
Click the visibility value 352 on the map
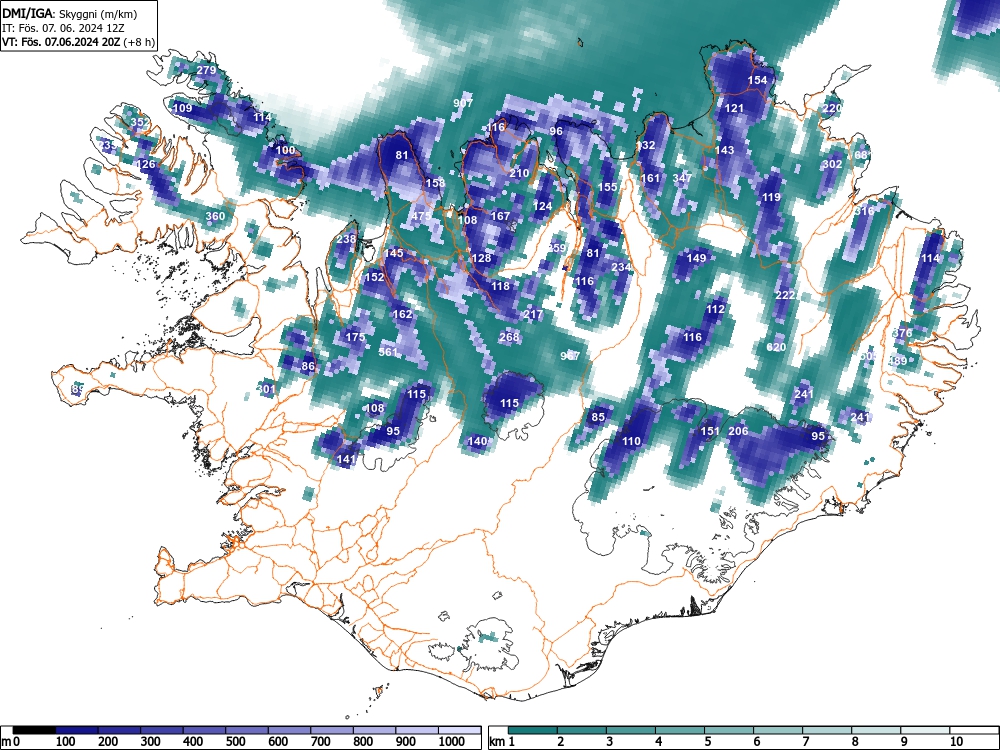140,122
